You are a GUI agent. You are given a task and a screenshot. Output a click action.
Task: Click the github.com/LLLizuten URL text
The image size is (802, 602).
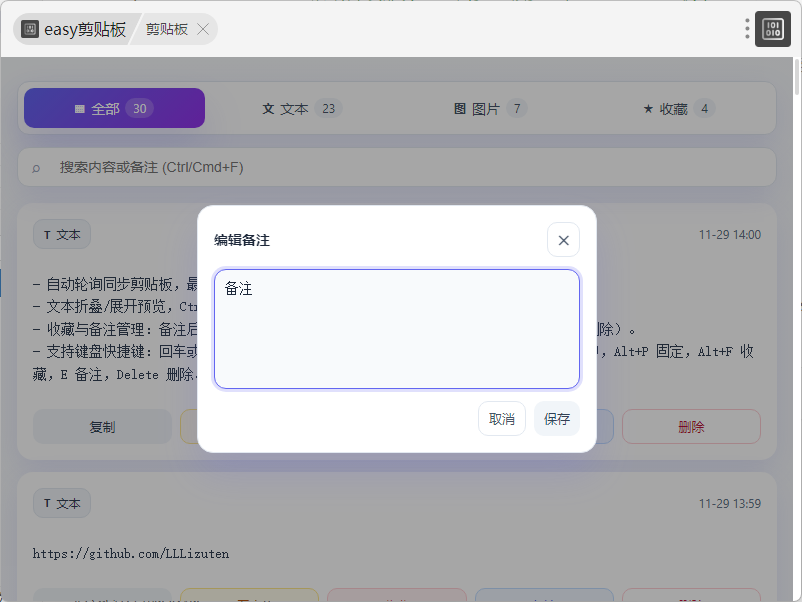point(131,553)
